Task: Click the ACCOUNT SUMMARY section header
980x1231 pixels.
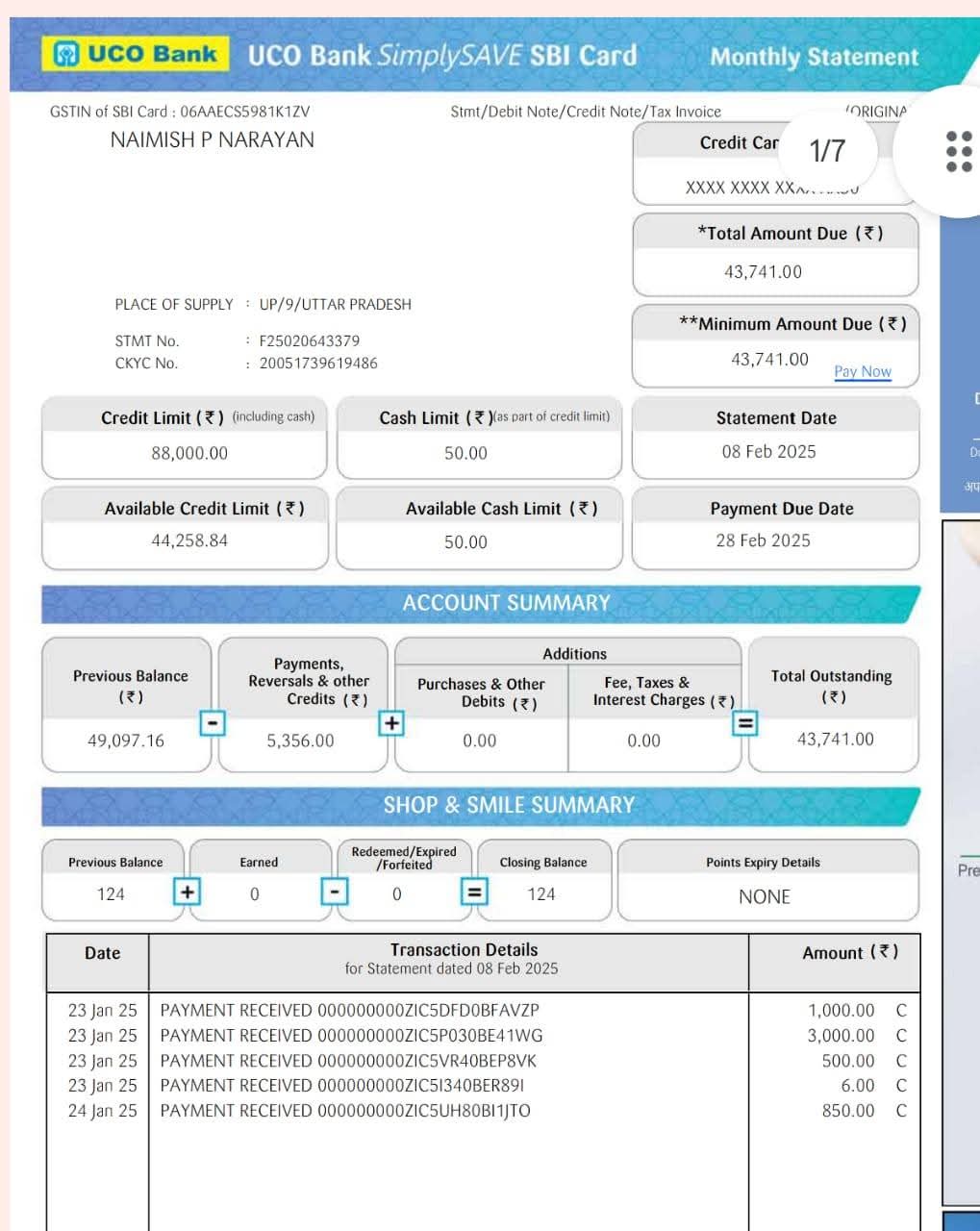Action: (x=506, y=603)
